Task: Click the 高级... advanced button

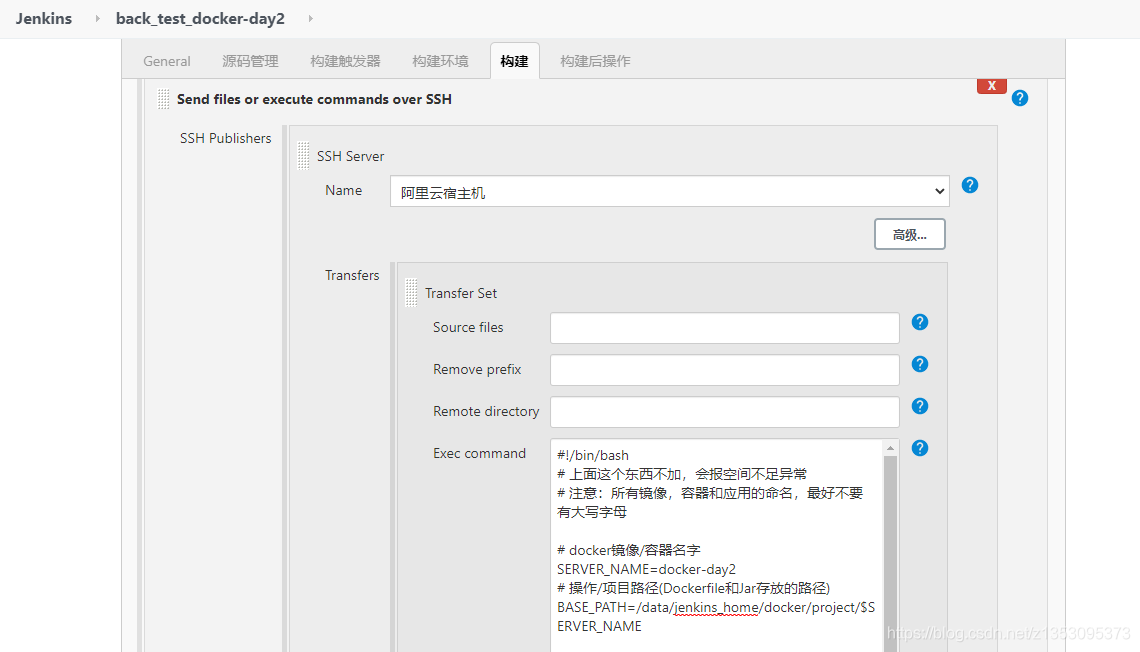Action: point(910,234)
